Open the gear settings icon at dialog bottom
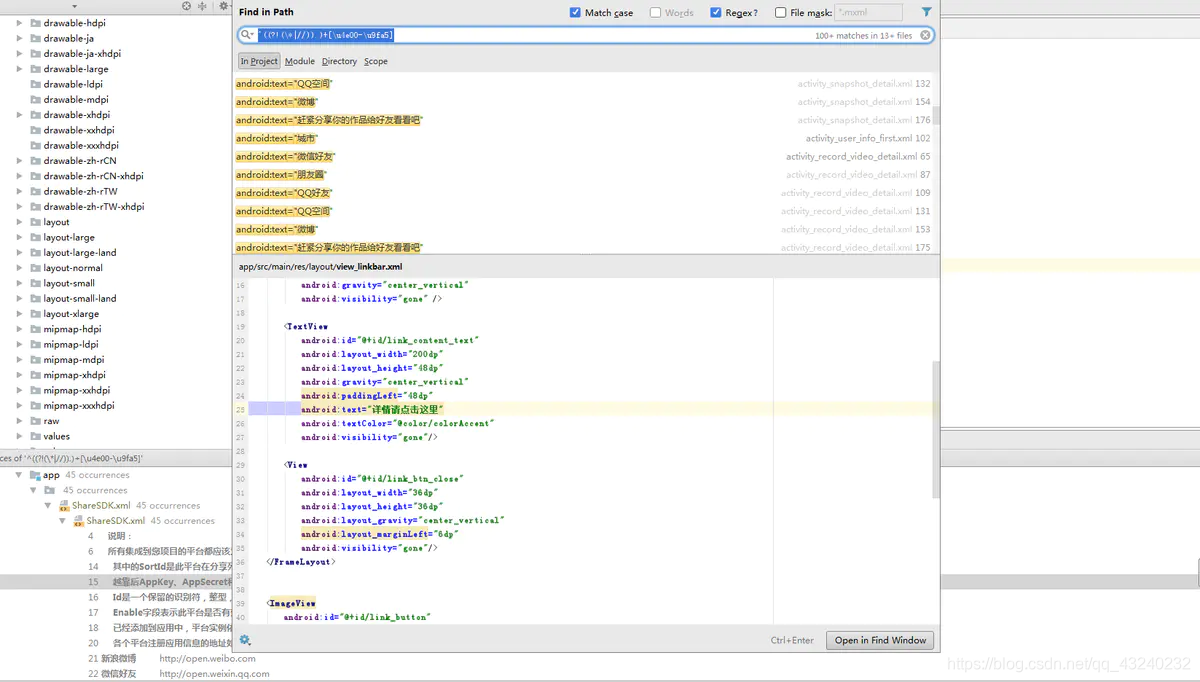Image resolution: width=1200 pixels, height=682 pixels. click(245, 640)
